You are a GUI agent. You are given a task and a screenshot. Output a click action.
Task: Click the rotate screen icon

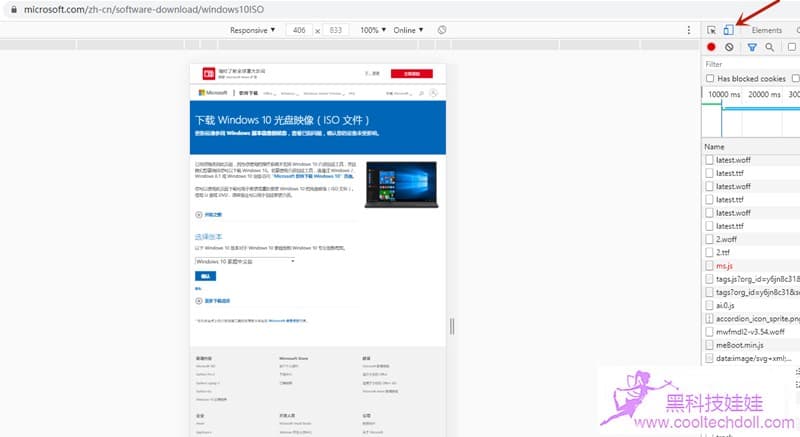[x=442, y=30]
